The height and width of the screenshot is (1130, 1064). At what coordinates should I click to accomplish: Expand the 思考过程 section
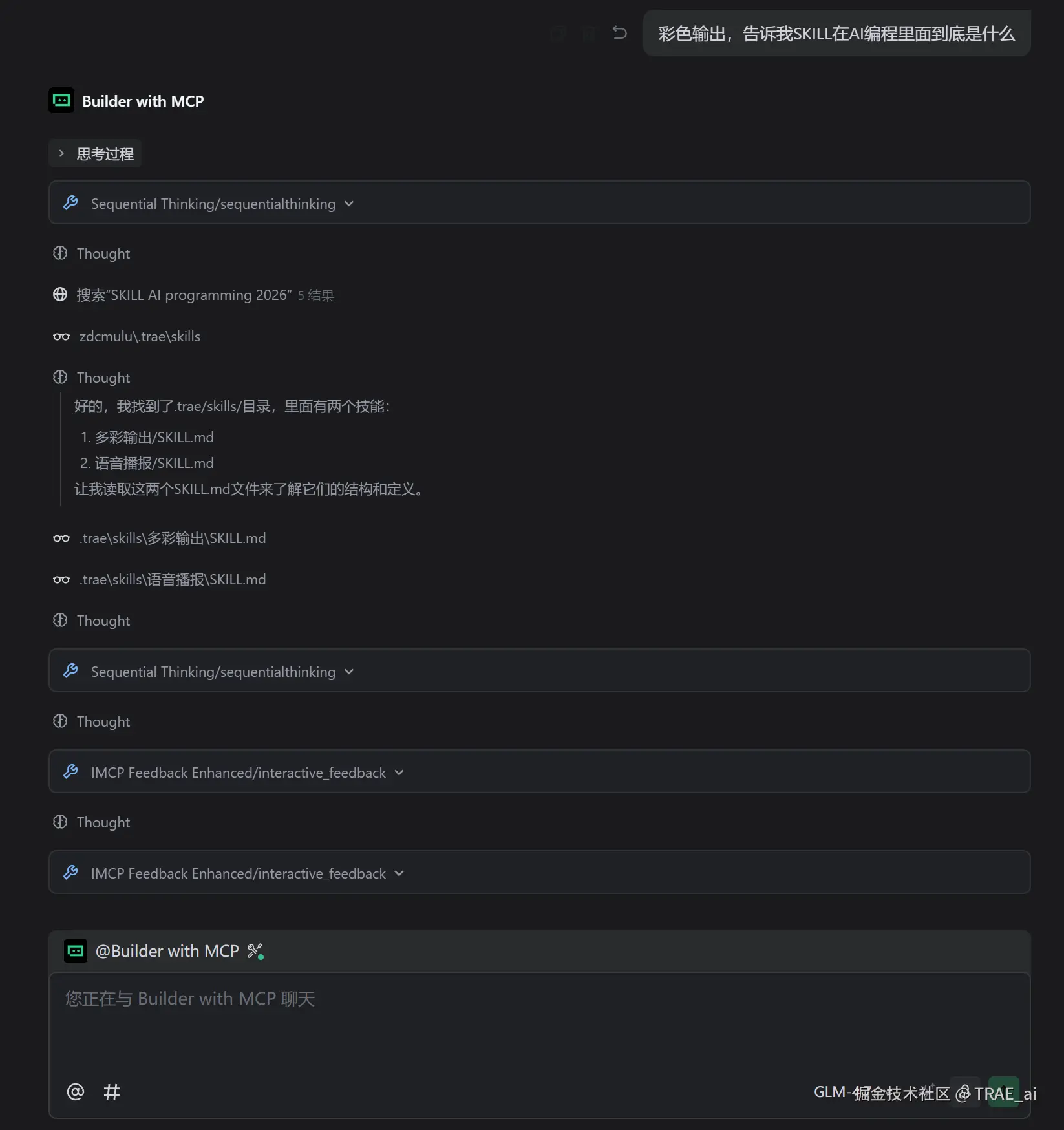[96, 154]
